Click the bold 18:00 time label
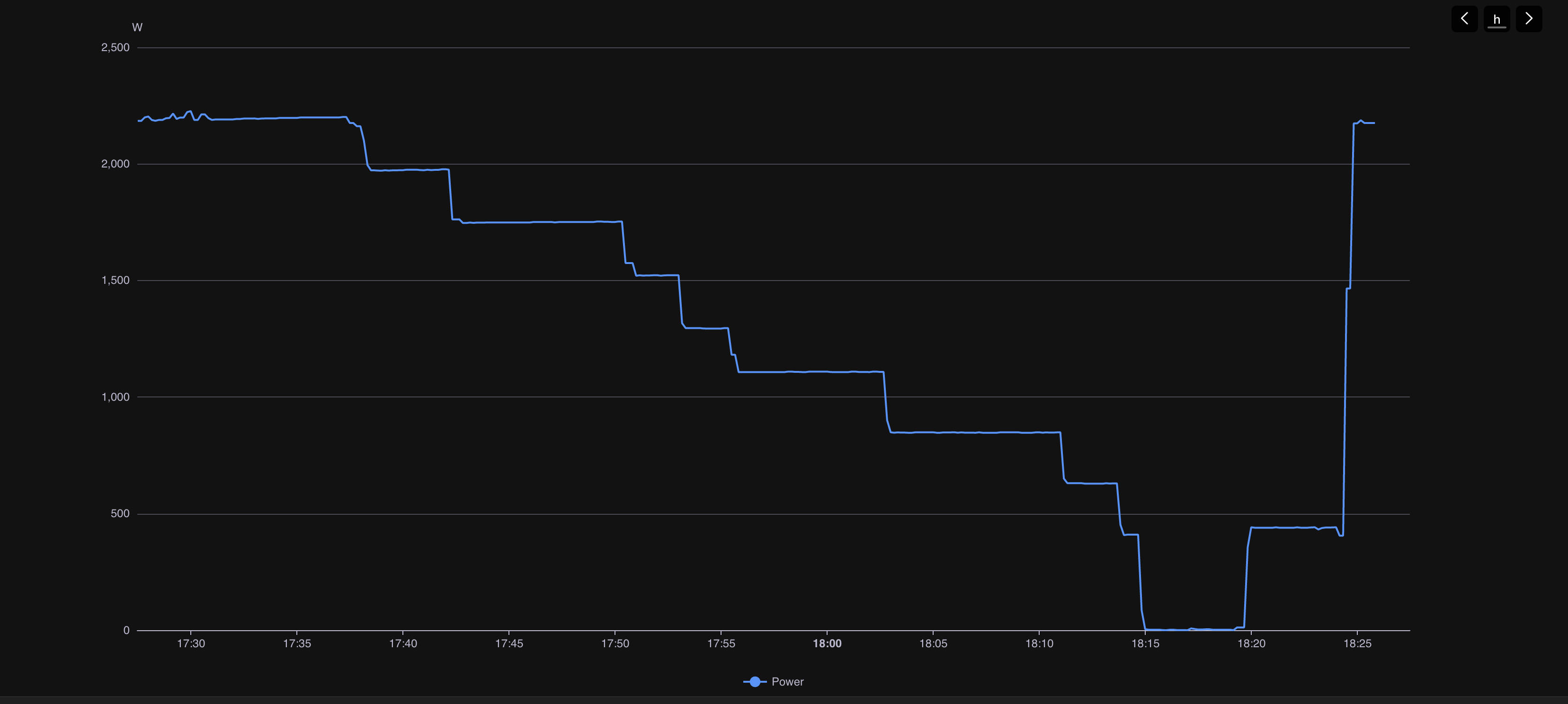The width and height of the screenshot is (1568, 704). coord(827,644)
